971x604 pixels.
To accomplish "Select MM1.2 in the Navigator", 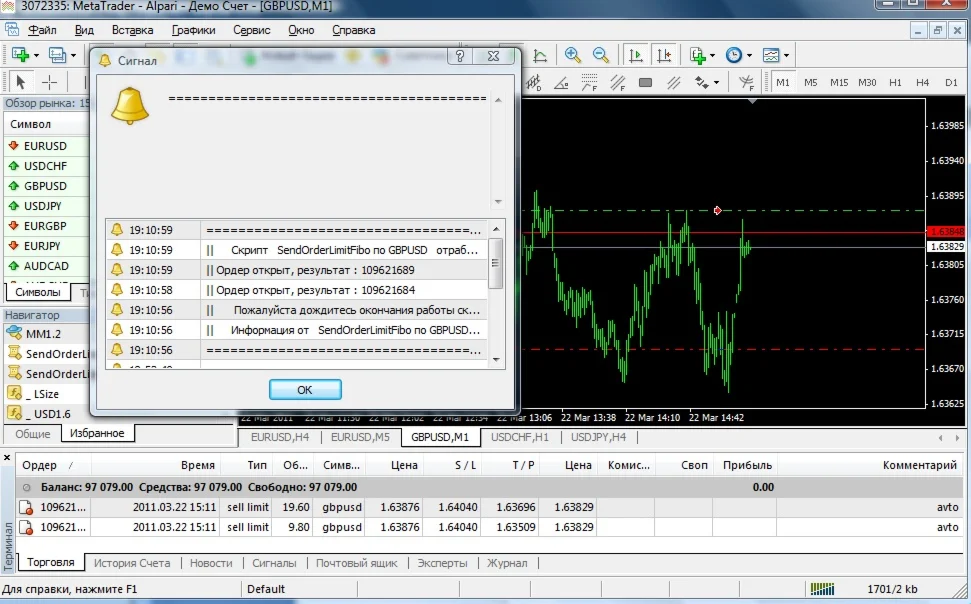I will 43,334.
